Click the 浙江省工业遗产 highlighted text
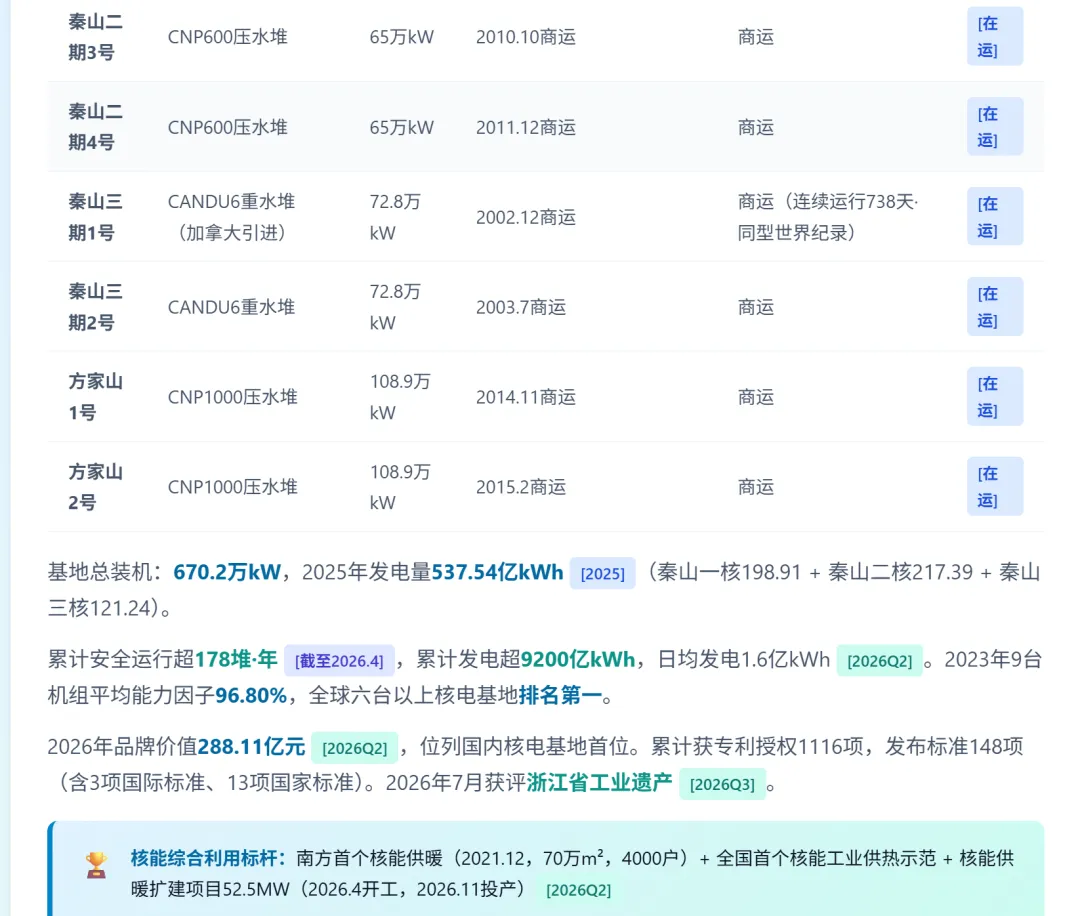The height and width of the screenshot is (916, 1080). (x=599, y=783)
